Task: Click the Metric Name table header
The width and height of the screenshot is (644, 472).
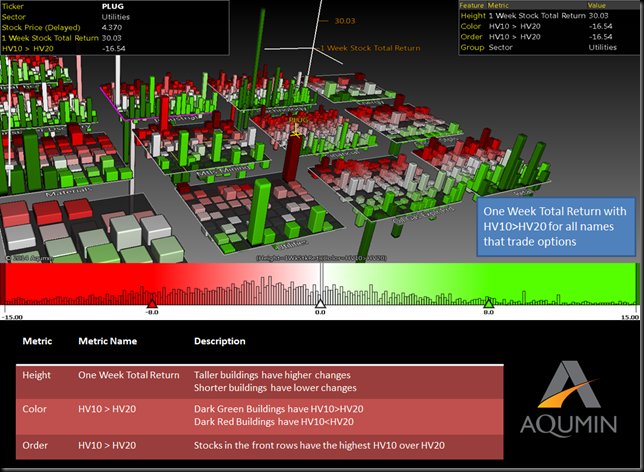Action: [108, 341]
